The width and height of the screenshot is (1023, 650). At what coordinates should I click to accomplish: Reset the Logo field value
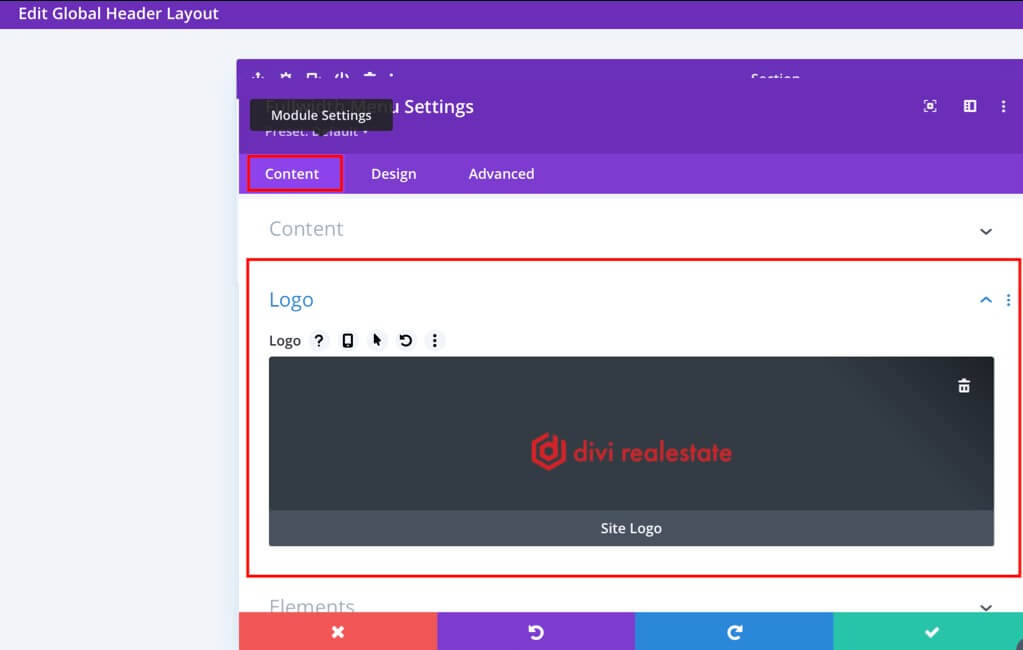pyautogui.click(x=406, y=341)
